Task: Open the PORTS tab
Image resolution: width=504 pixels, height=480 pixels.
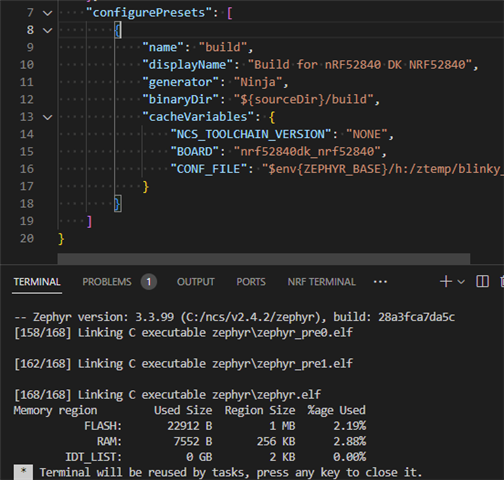Action: (x=251, y=282)
